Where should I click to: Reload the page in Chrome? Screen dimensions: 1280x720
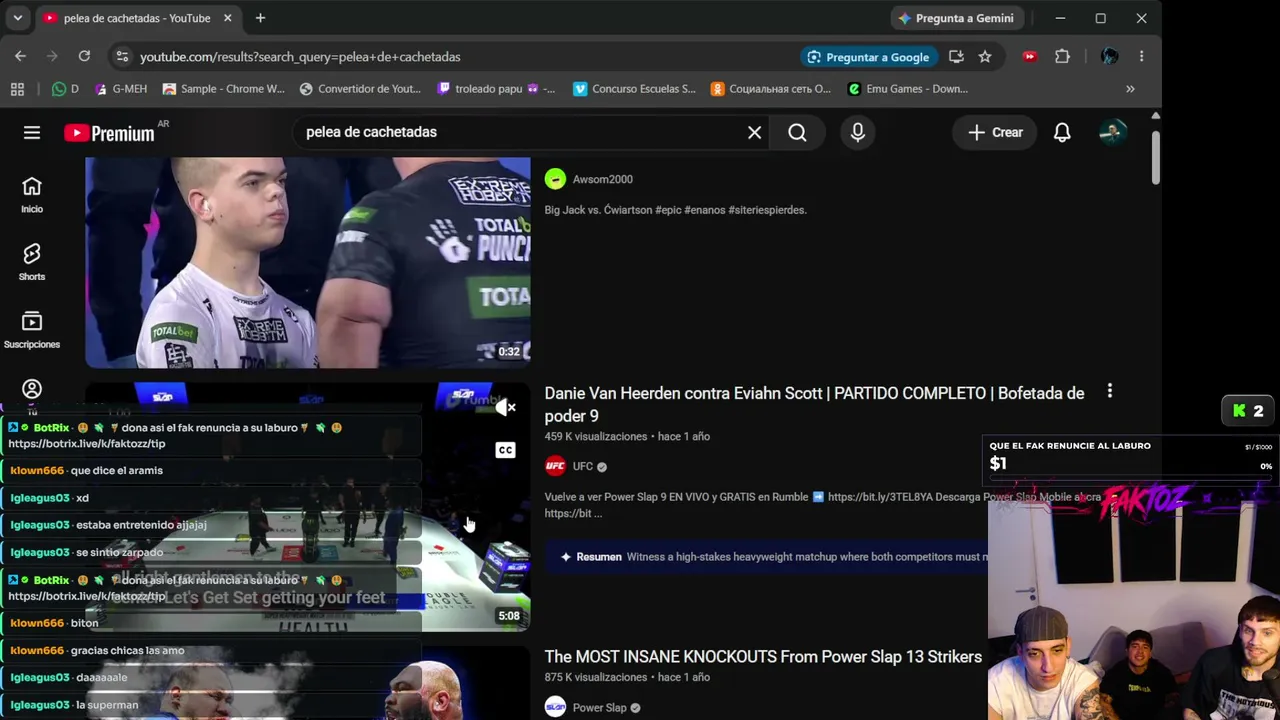(x=84, y=57)
